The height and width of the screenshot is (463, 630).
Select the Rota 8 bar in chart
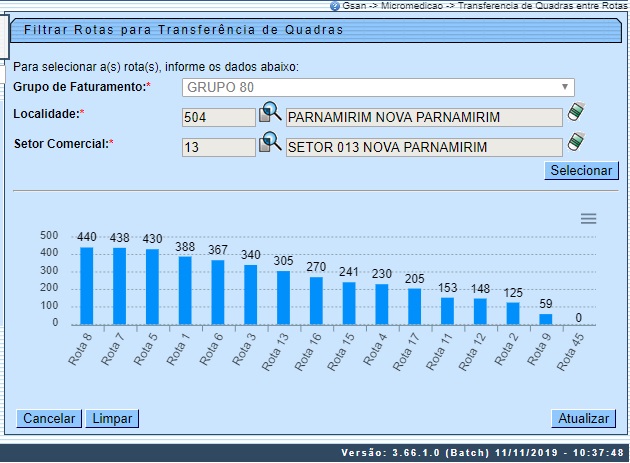click(86, 286)
